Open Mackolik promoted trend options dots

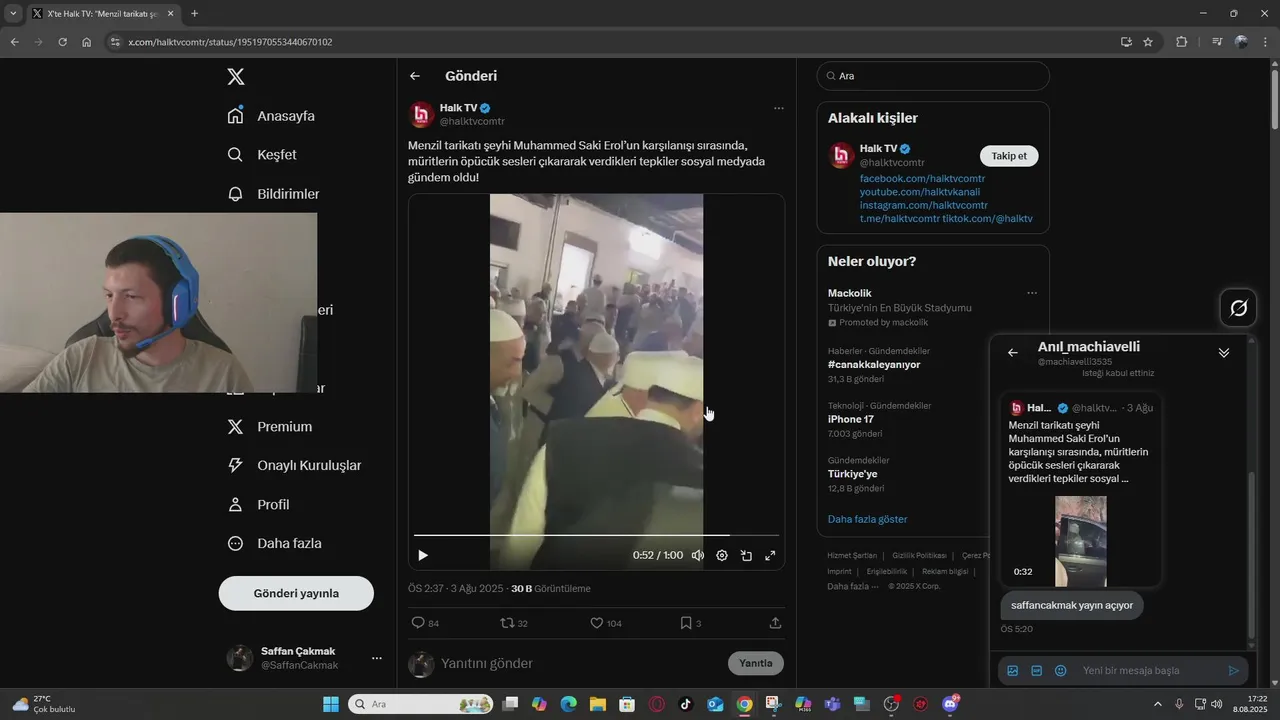[x=1032, y=293]
